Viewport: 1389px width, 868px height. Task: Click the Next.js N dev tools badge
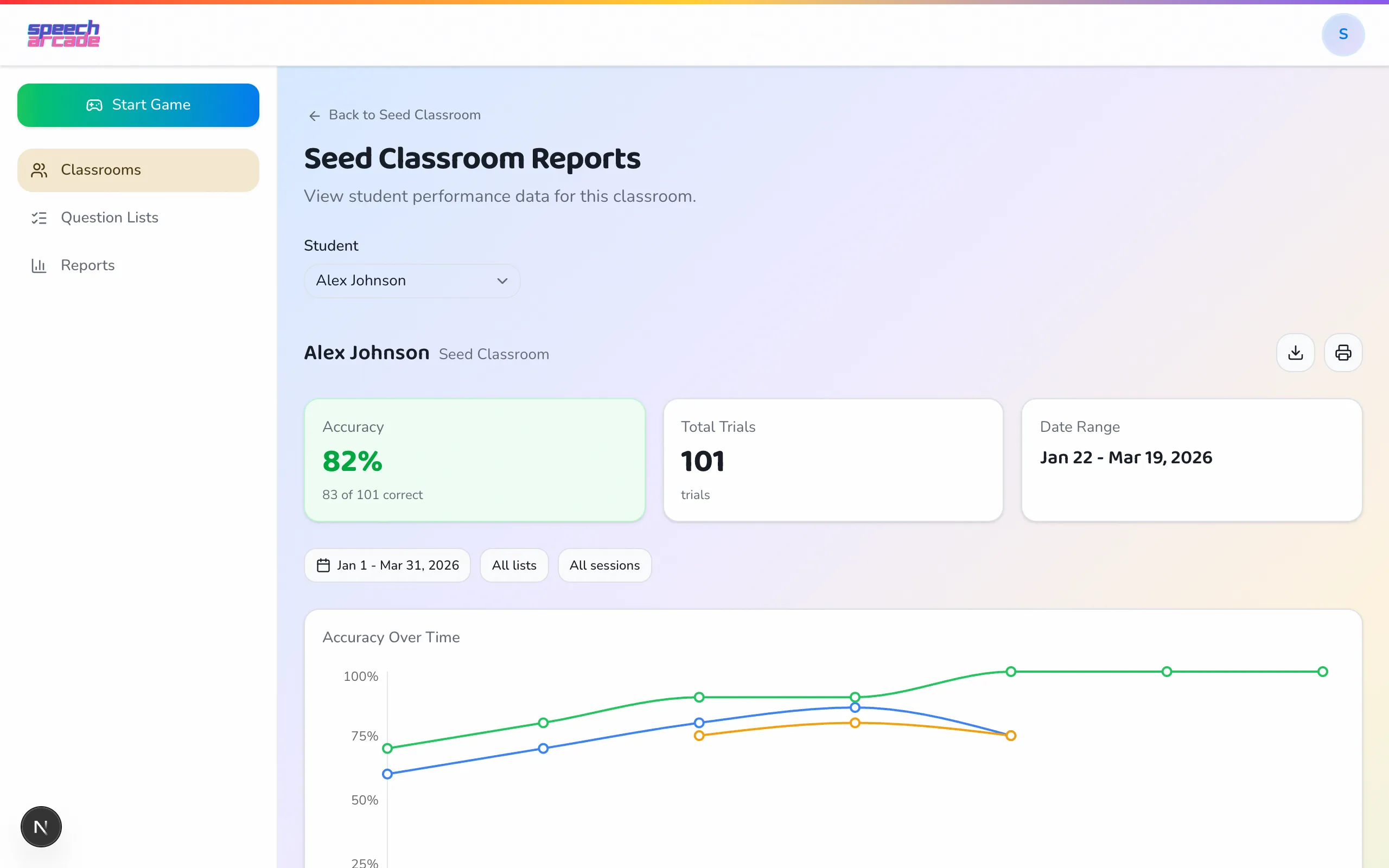pyautogui.click(x=41, y=827)
